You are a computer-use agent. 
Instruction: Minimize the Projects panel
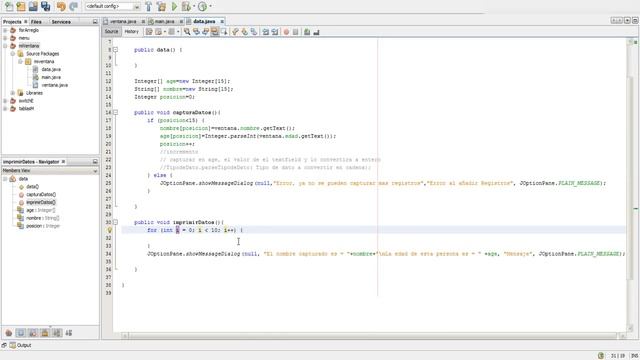(95, 22)
